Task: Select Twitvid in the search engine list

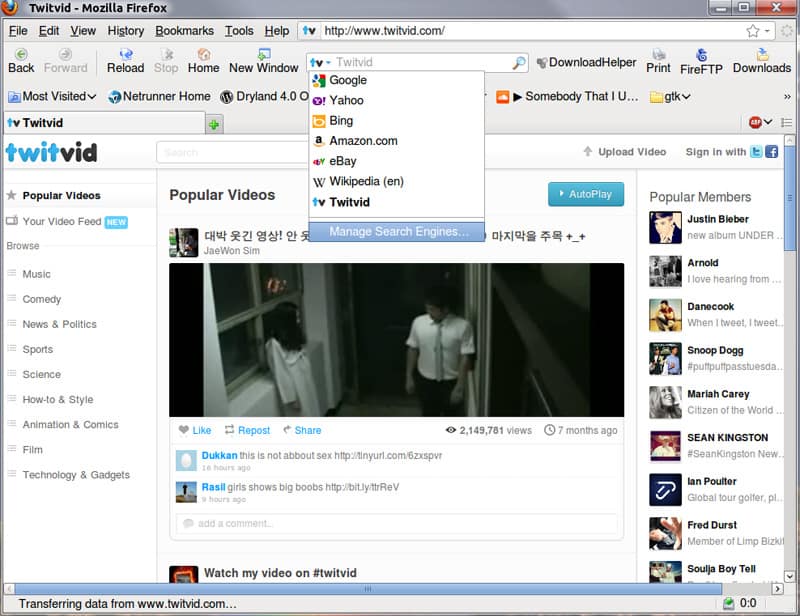Action: point(396,202)
